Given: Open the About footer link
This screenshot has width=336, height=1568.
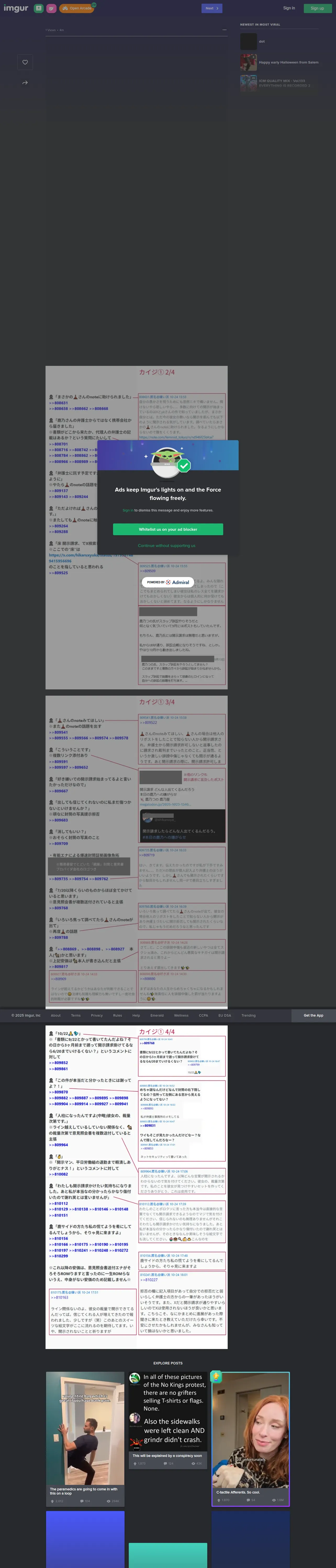Looking at the screenshot, I should click(x=55, y=1015).
